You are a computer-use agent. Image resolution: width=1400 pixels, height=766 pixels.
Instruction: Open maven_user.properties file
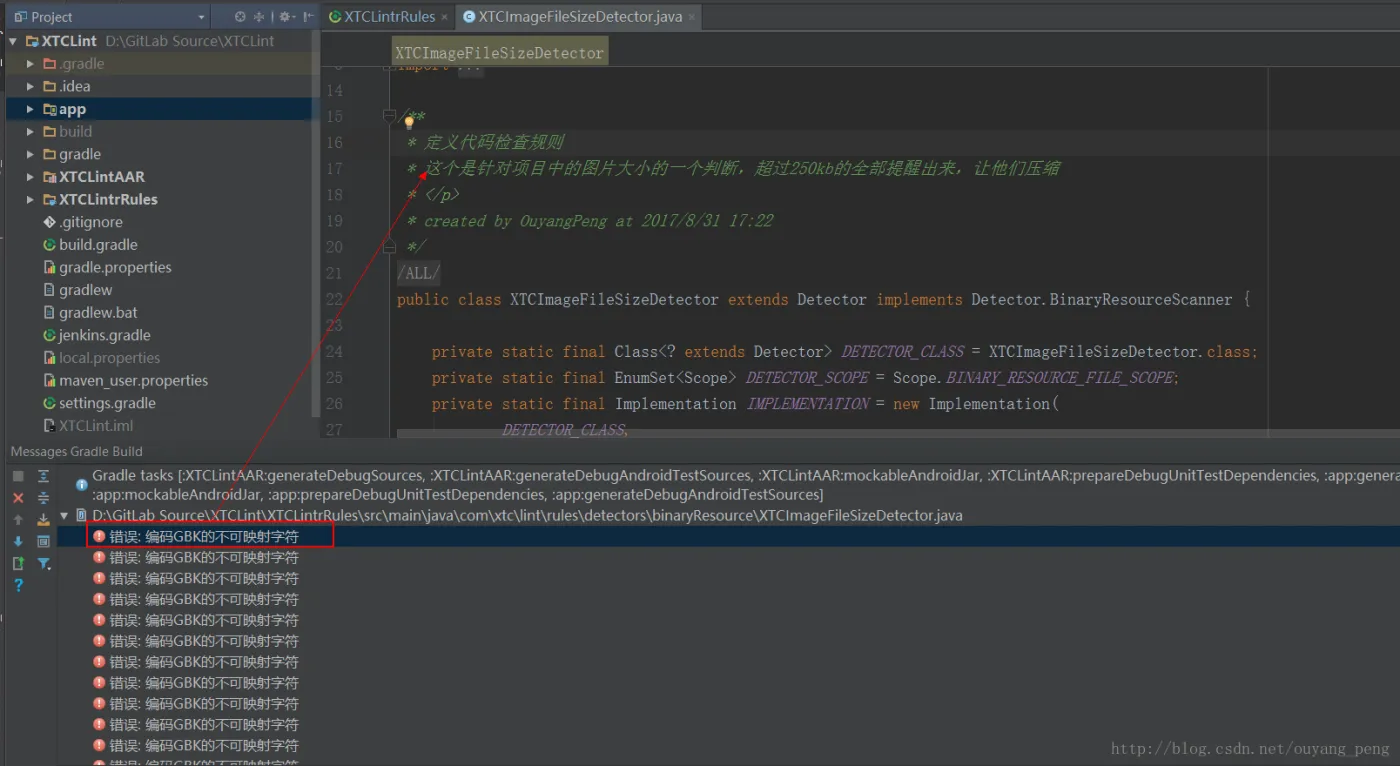point(134,381)
